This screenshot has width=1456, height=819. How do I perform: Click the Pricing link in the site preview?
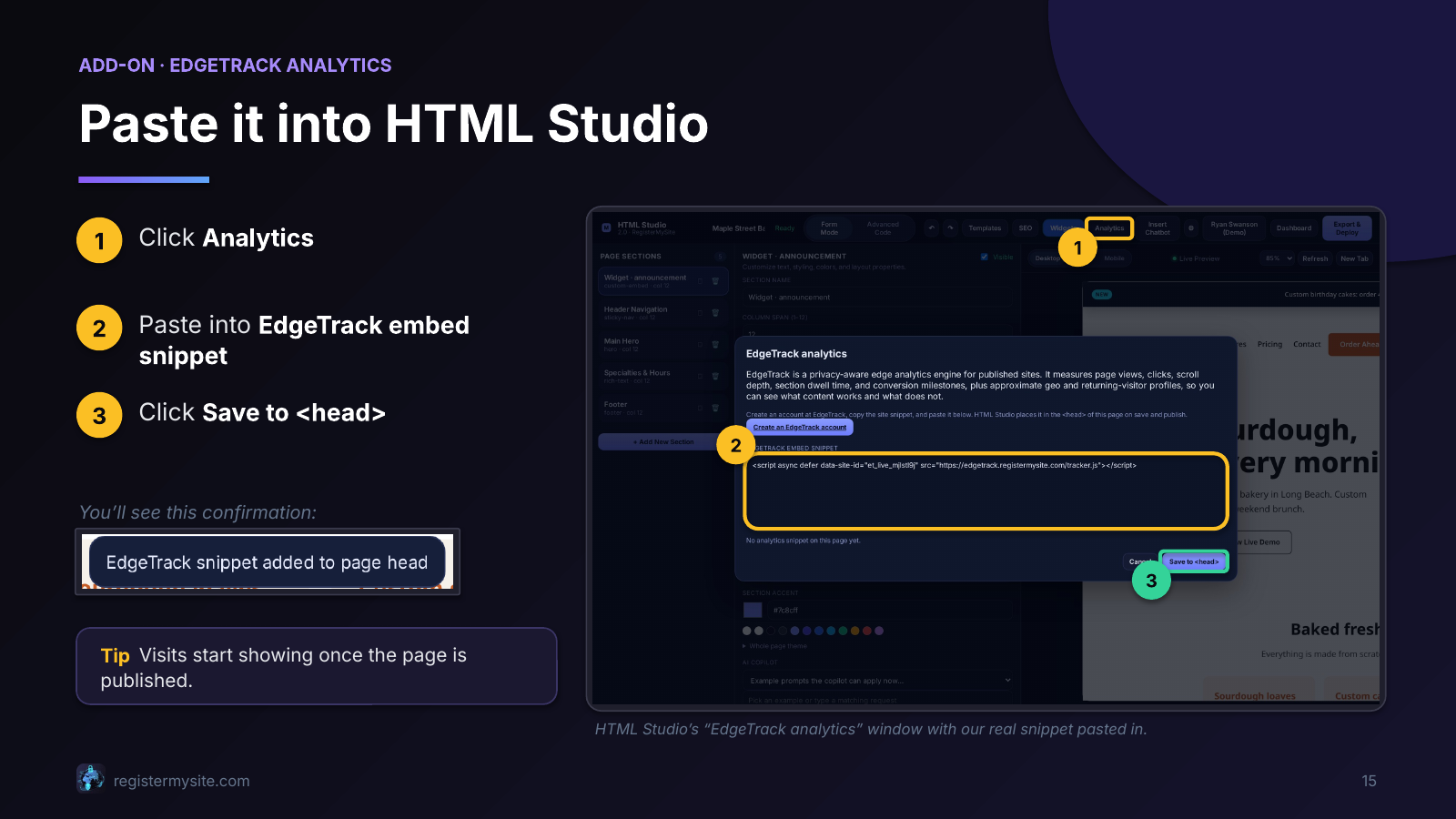tap(1269, 344)
